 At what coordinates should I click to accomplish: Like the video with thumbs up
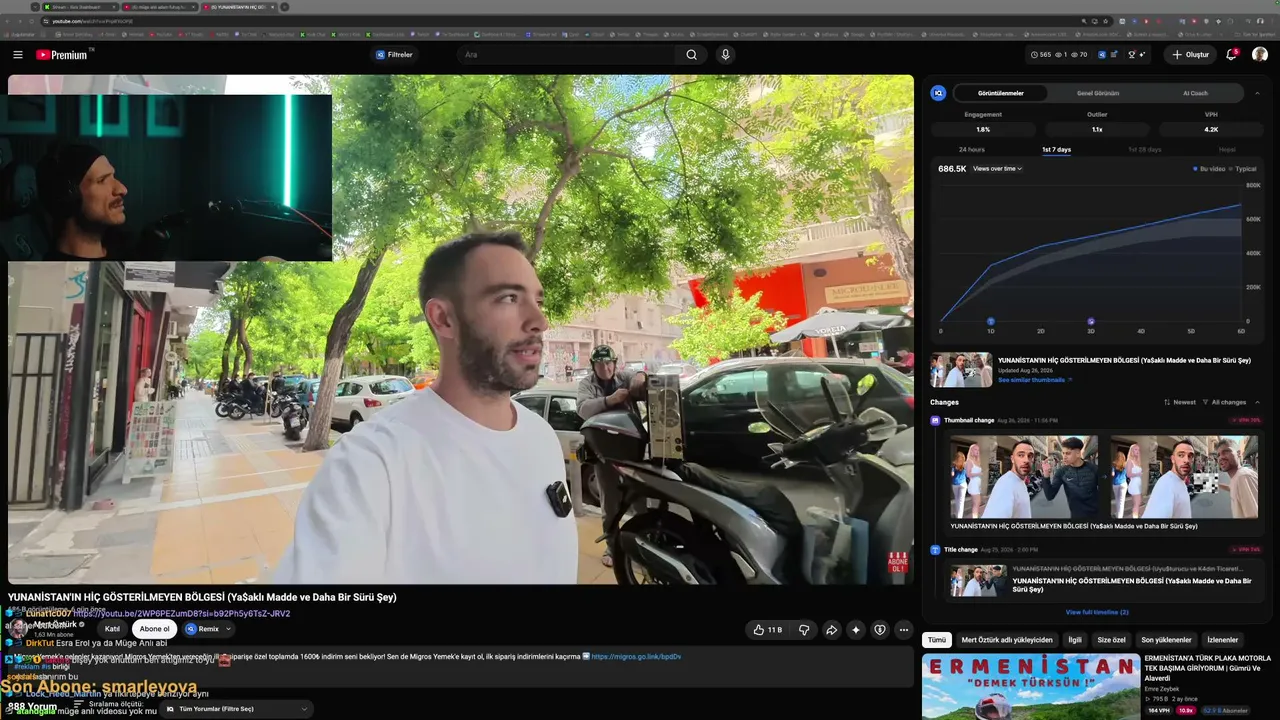768,630
